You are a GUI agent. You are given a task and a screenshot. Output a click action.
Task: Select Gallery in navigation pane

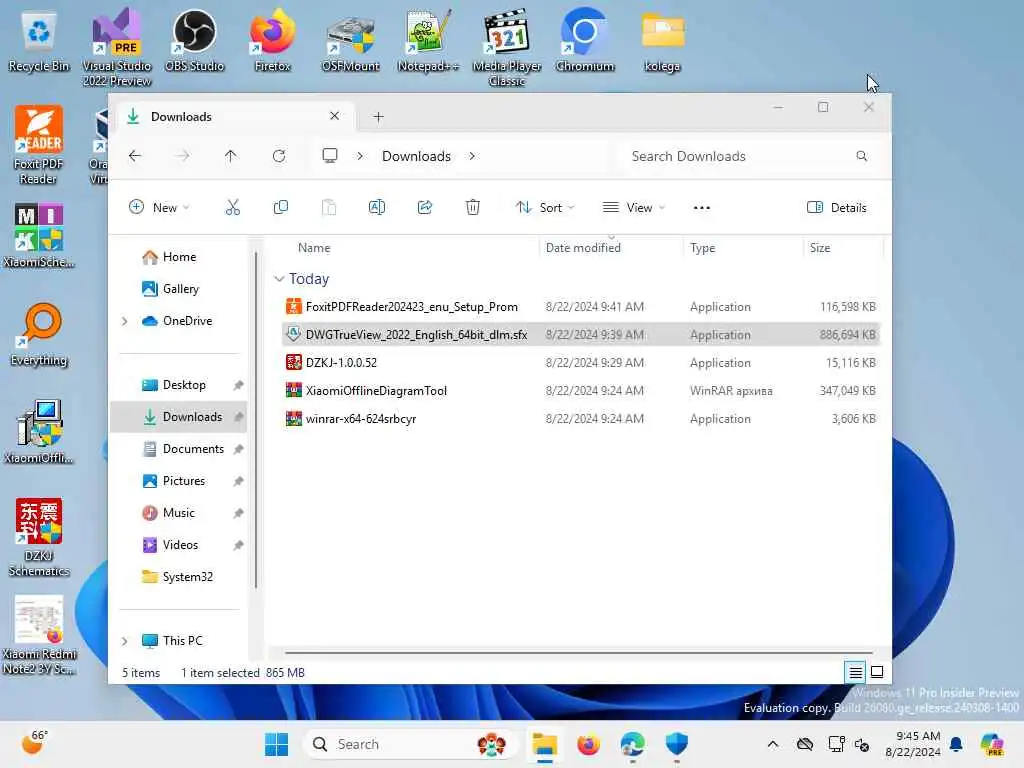[x=178, y=289]
